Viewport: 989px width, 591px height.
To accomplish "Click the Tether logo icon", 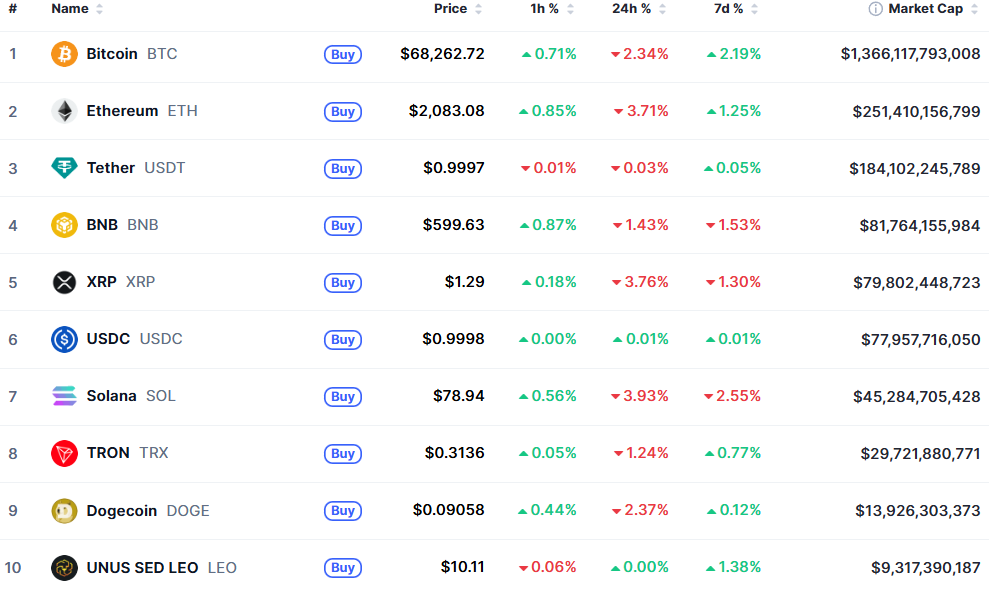I will coord(64,168).
